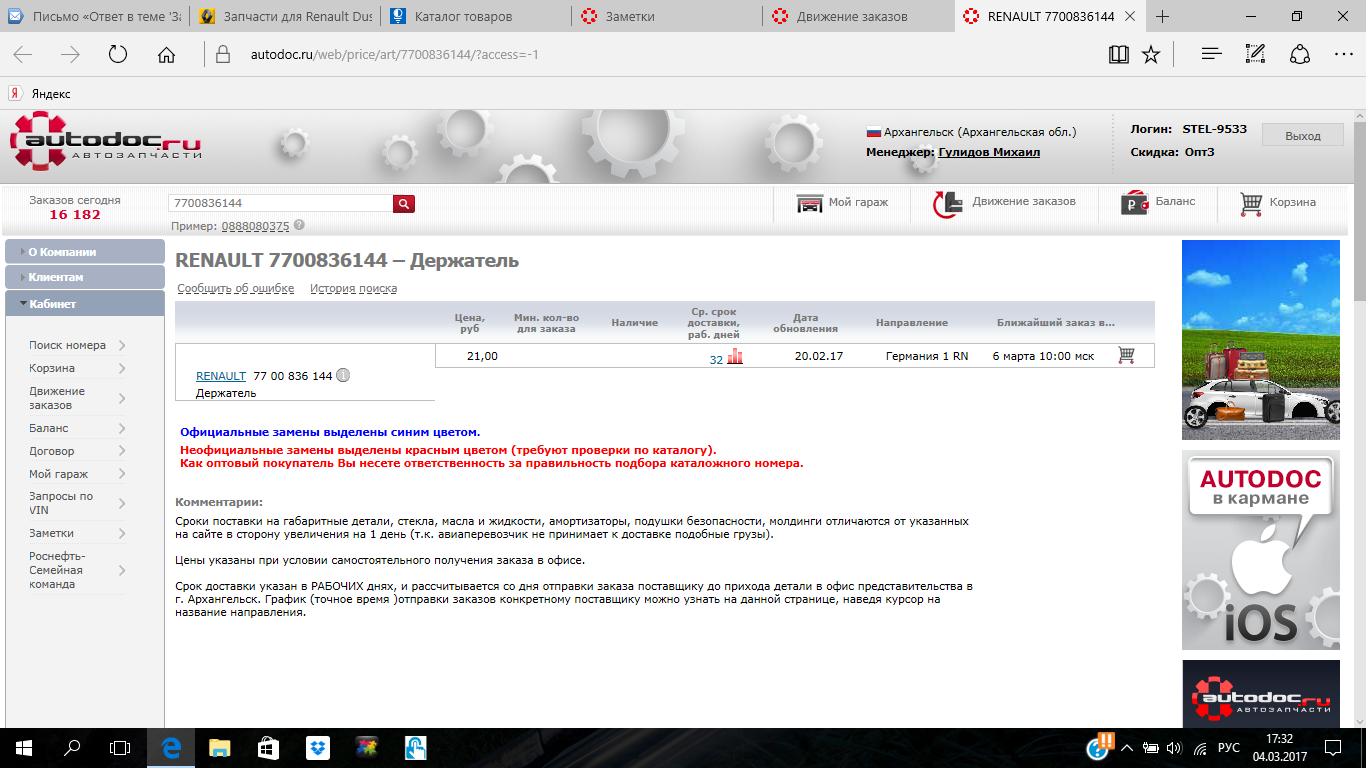Click the 32 days delivery value
1366x768 pixels.
(x=716, y=360)
